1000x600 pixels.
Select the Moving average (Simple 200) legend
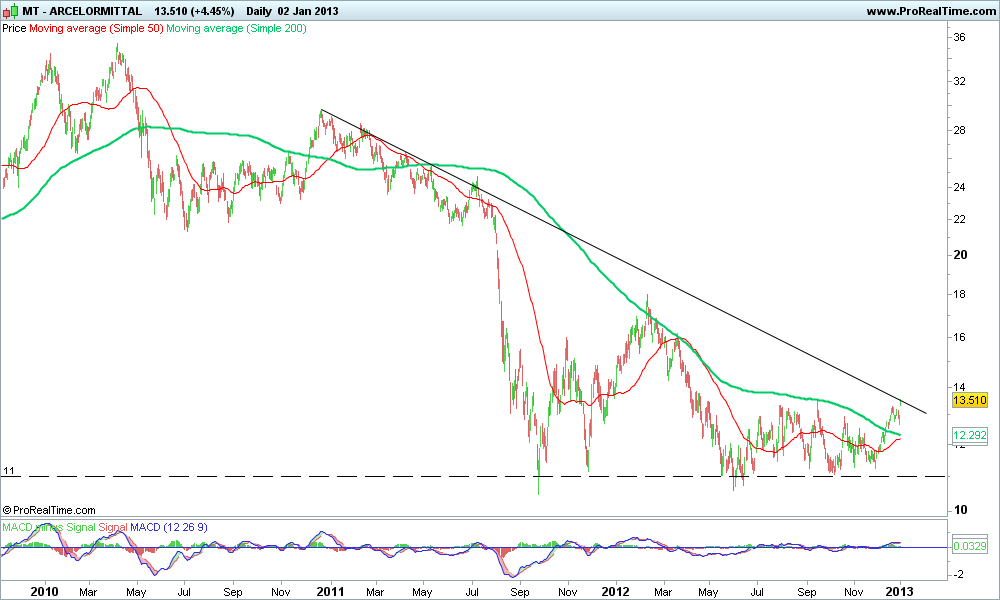(x=236, y=28)
